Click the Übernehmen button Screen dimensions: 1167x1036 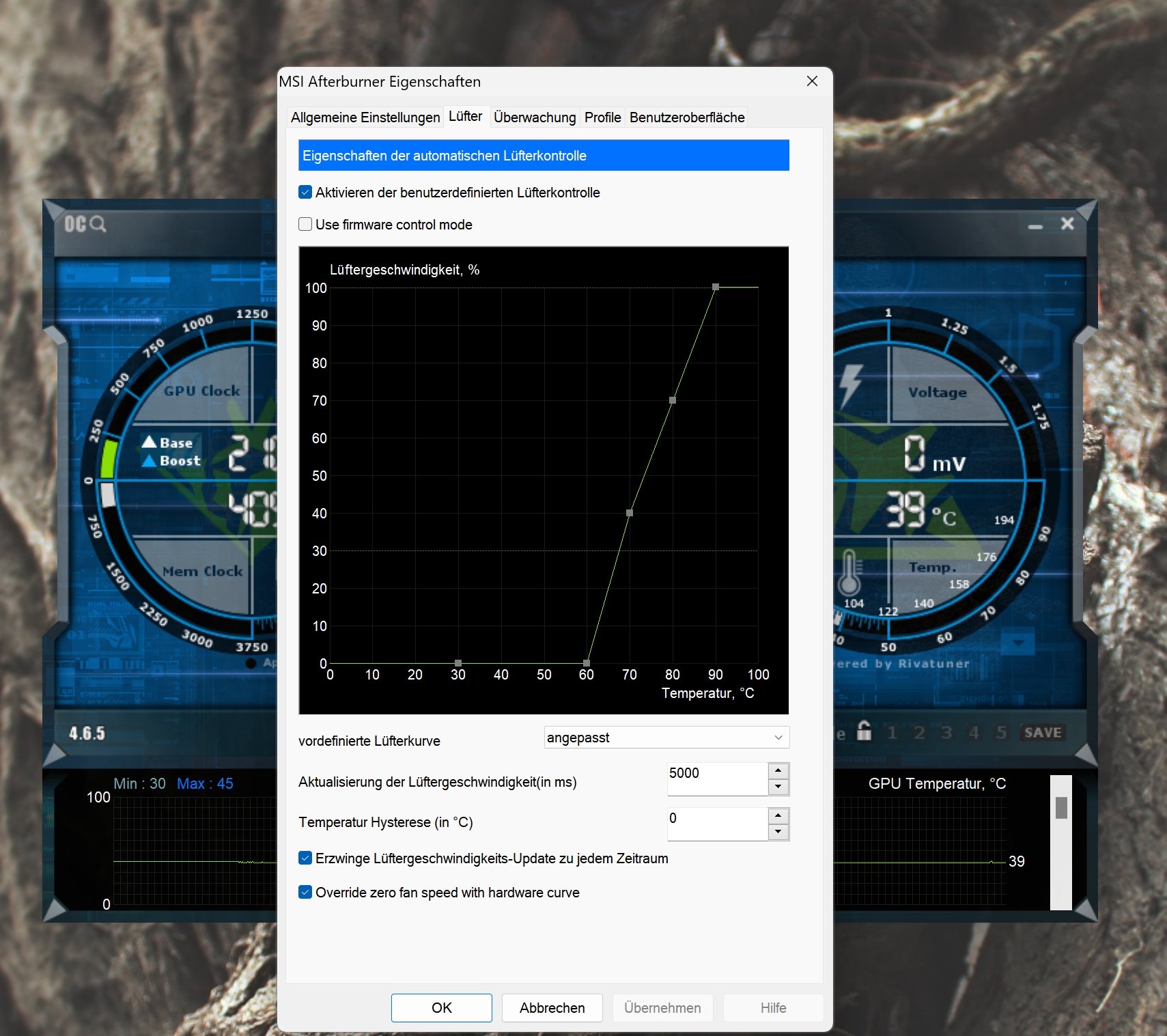[x=662, y=1008]
